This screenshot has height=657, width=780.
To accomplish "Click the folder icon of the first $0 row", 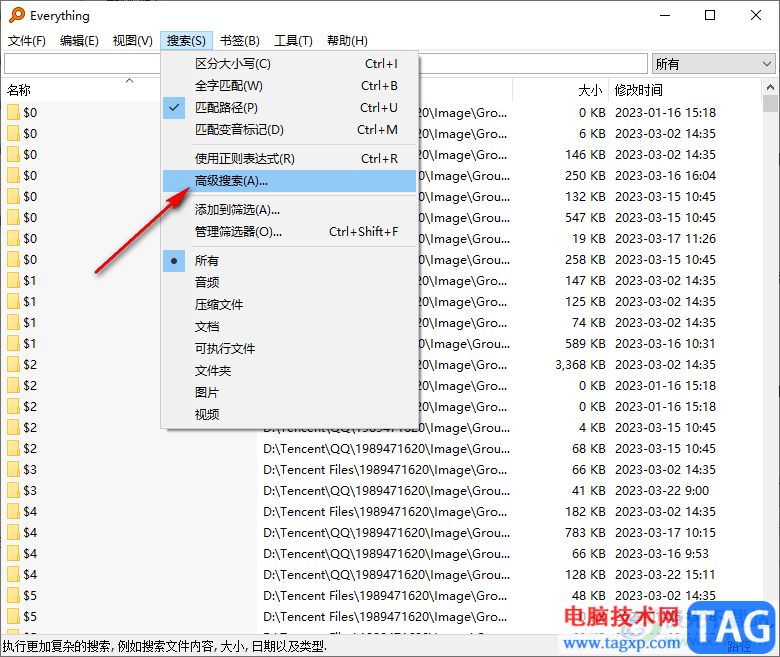I will tap(13, 112).
